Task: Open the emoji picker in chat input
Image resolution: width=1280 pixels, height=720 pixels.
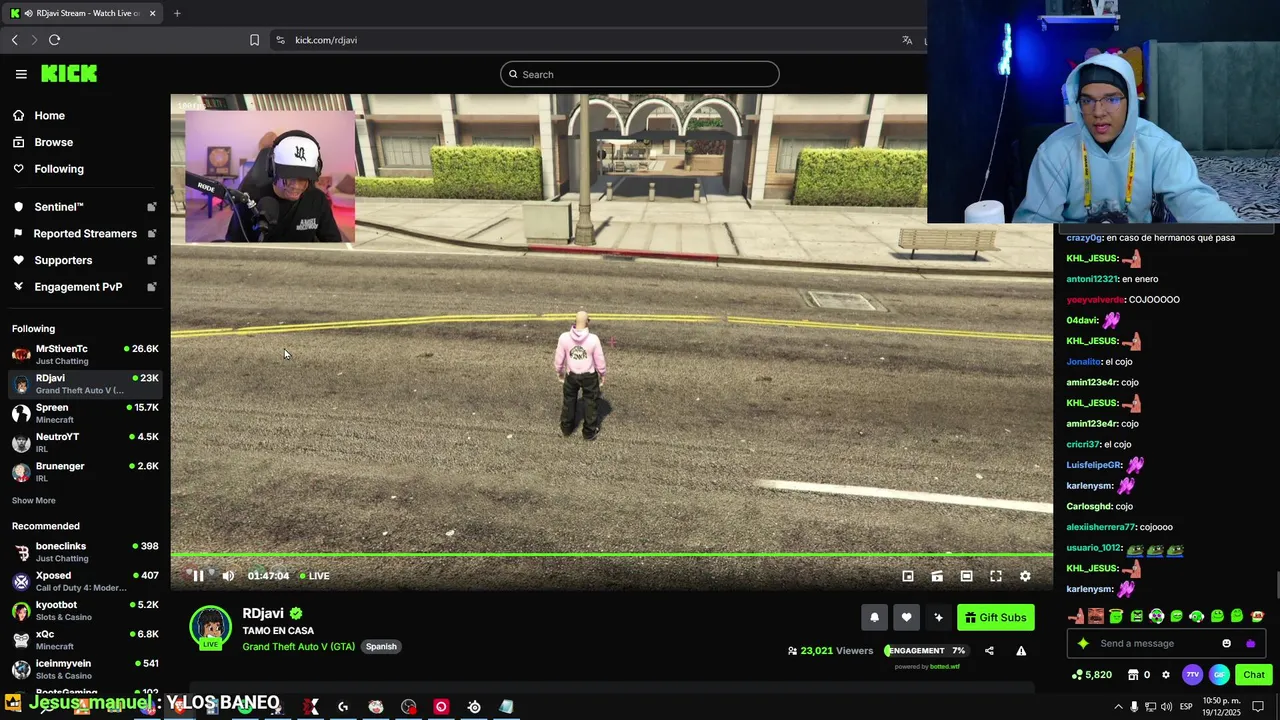Action: [1227, 644]
